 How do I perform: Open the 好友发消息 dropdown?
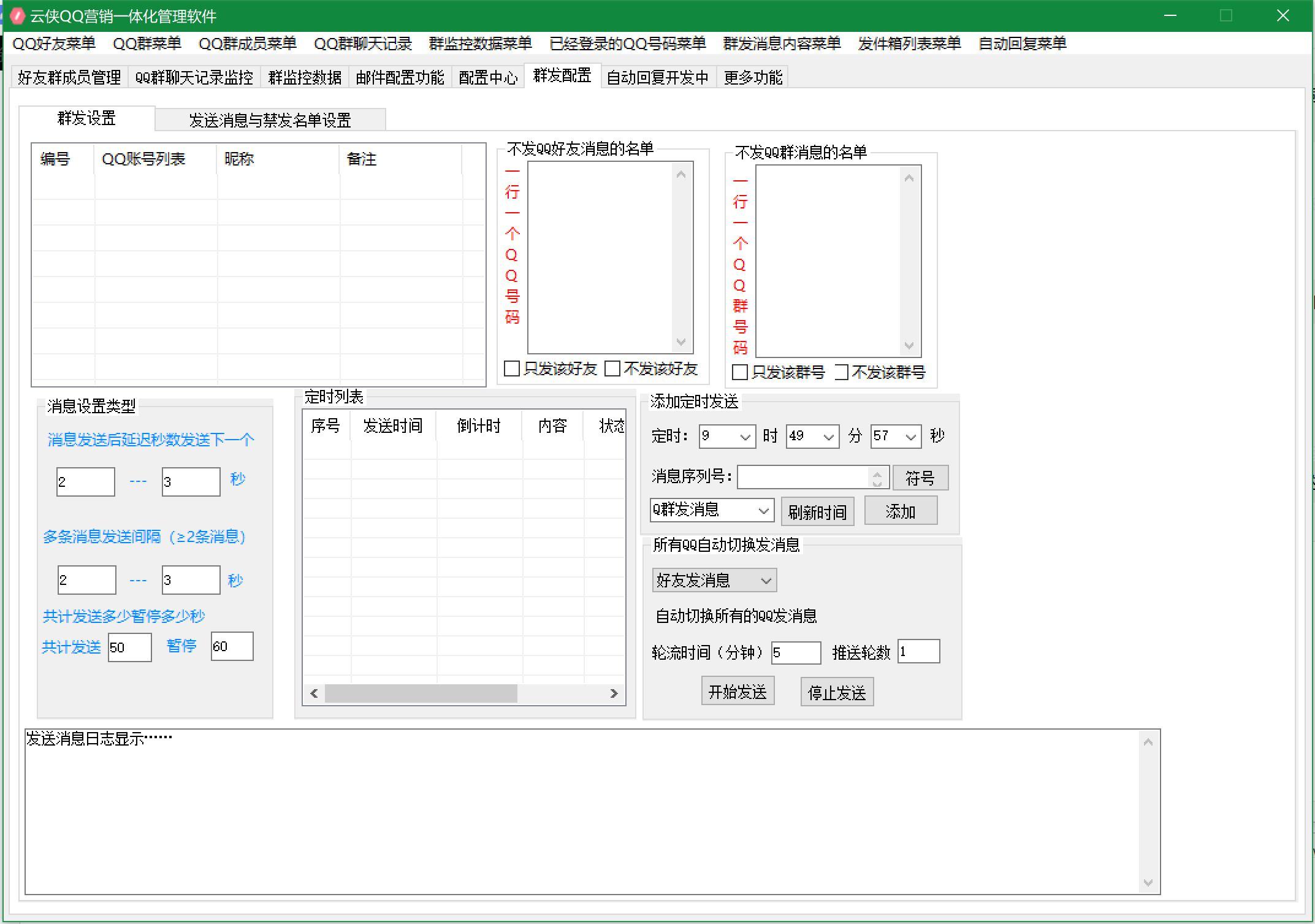click(x=714, y=580)
